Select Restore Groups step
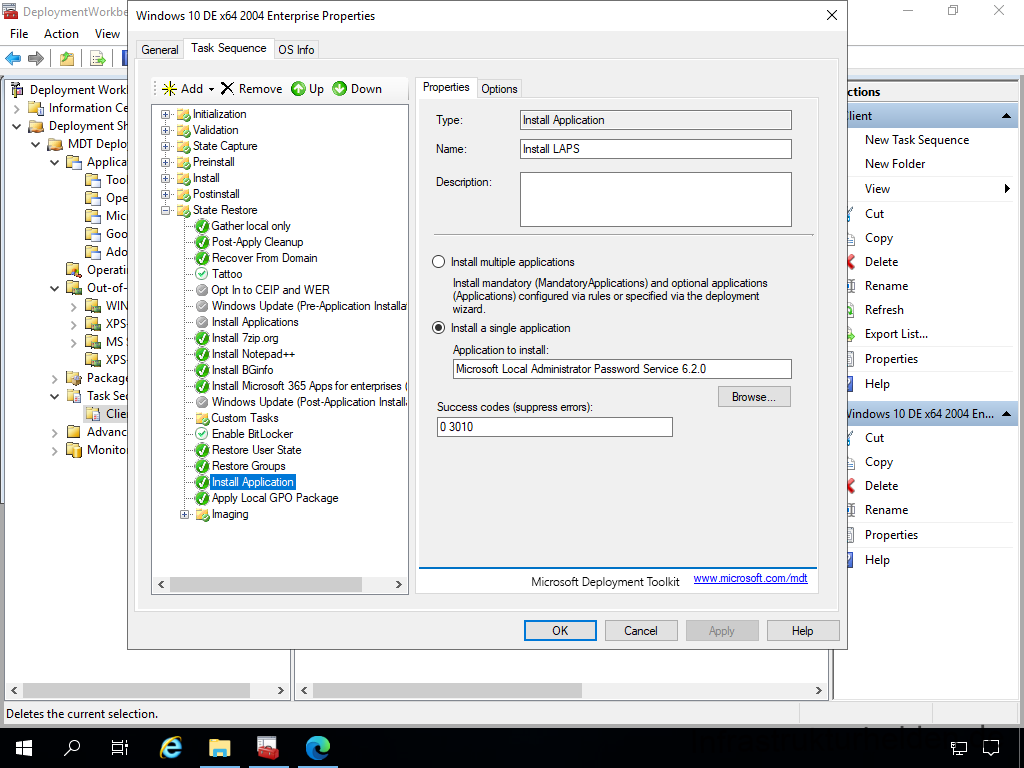 click(x=249, y=466)
